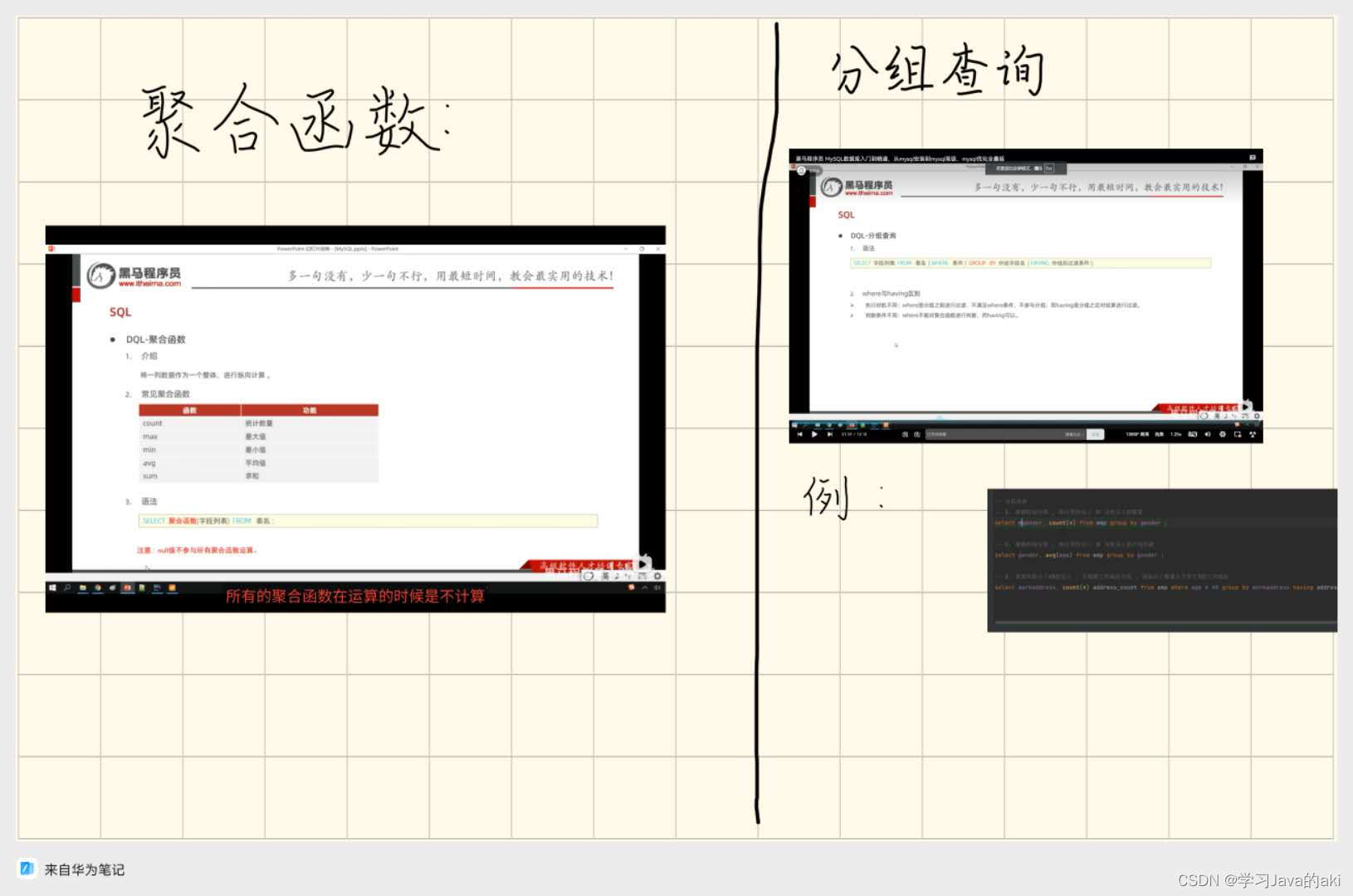The height and width of the screenshot is (896, 1353).
Task: Skip to previous video in right player
Action: [x=799, y=434]
